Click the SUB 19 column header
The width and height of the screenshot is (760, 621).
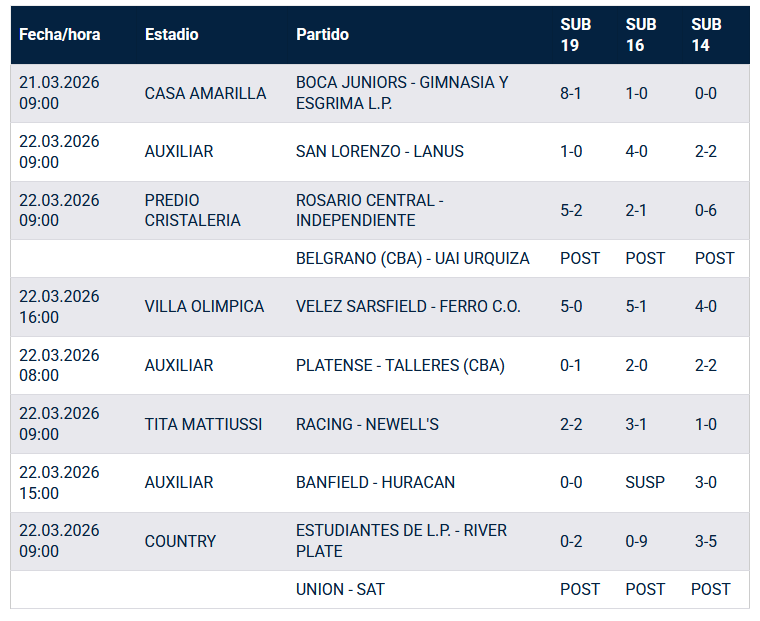click(576, 34)
